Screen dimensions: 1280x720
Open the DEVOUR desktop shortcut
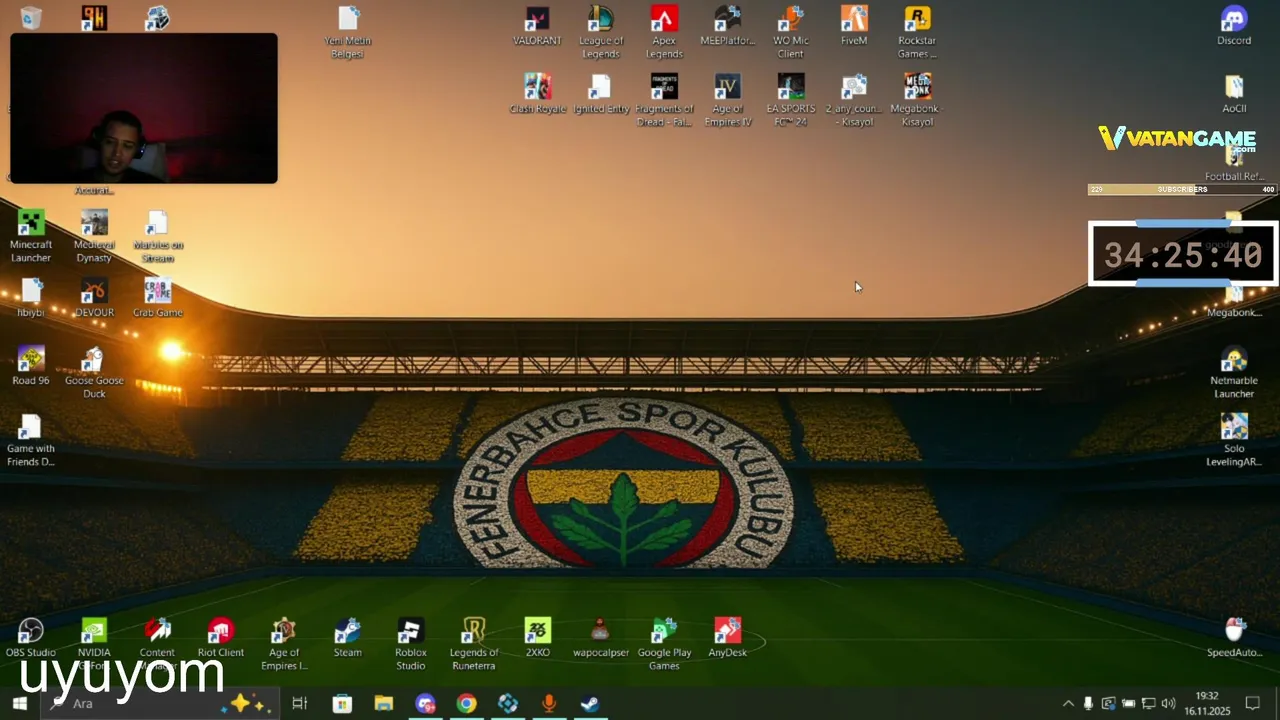point(94,298)
